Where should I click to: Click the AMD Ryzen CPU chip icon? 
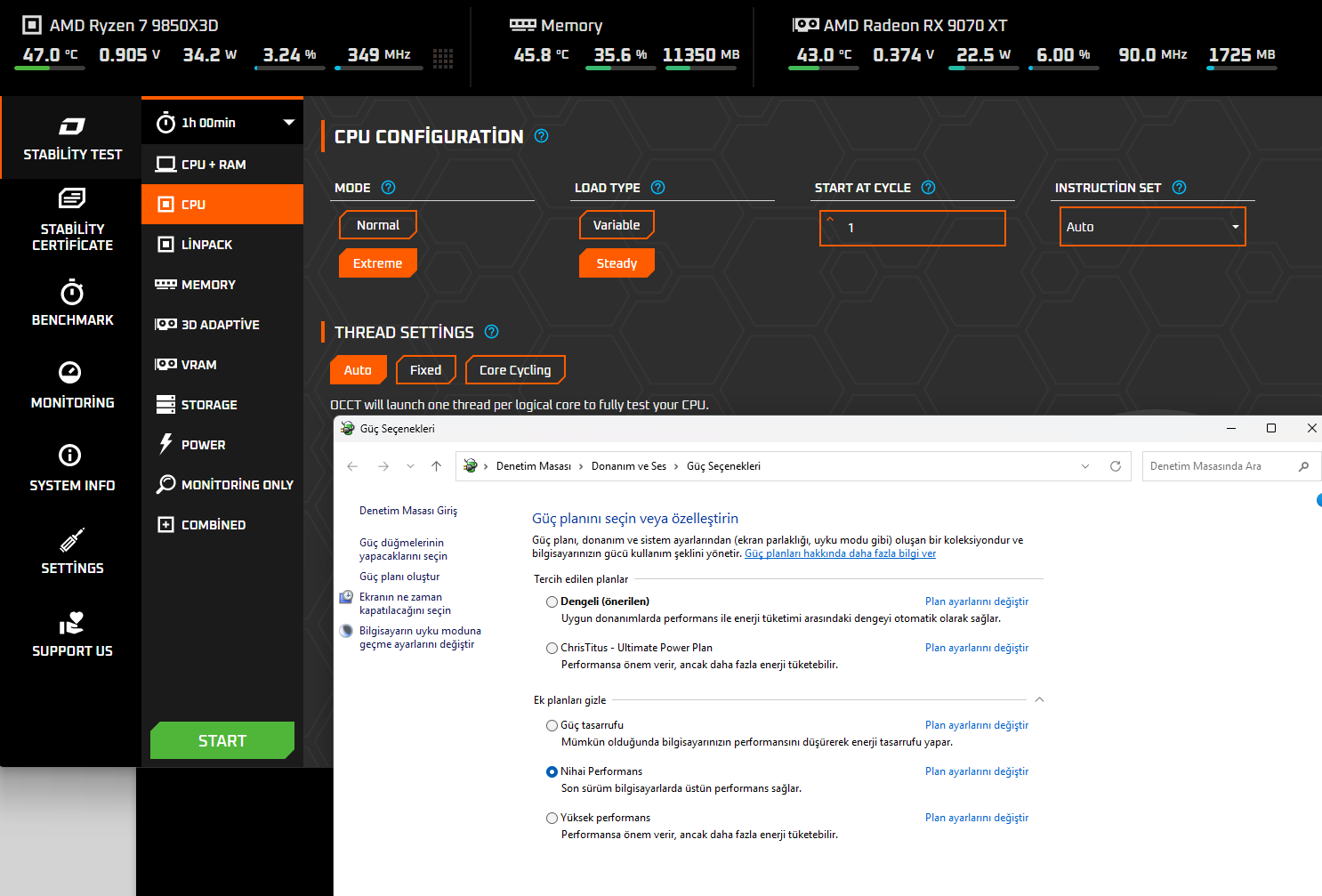point(31,25)
